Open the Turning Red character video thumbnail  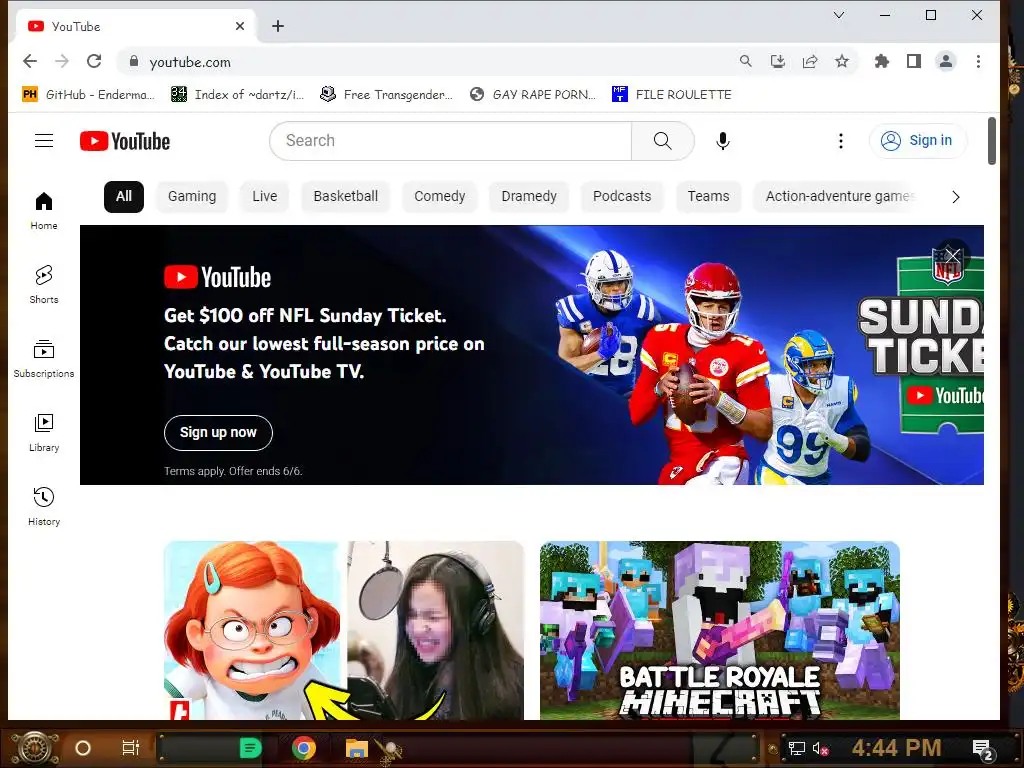point(344,630)
